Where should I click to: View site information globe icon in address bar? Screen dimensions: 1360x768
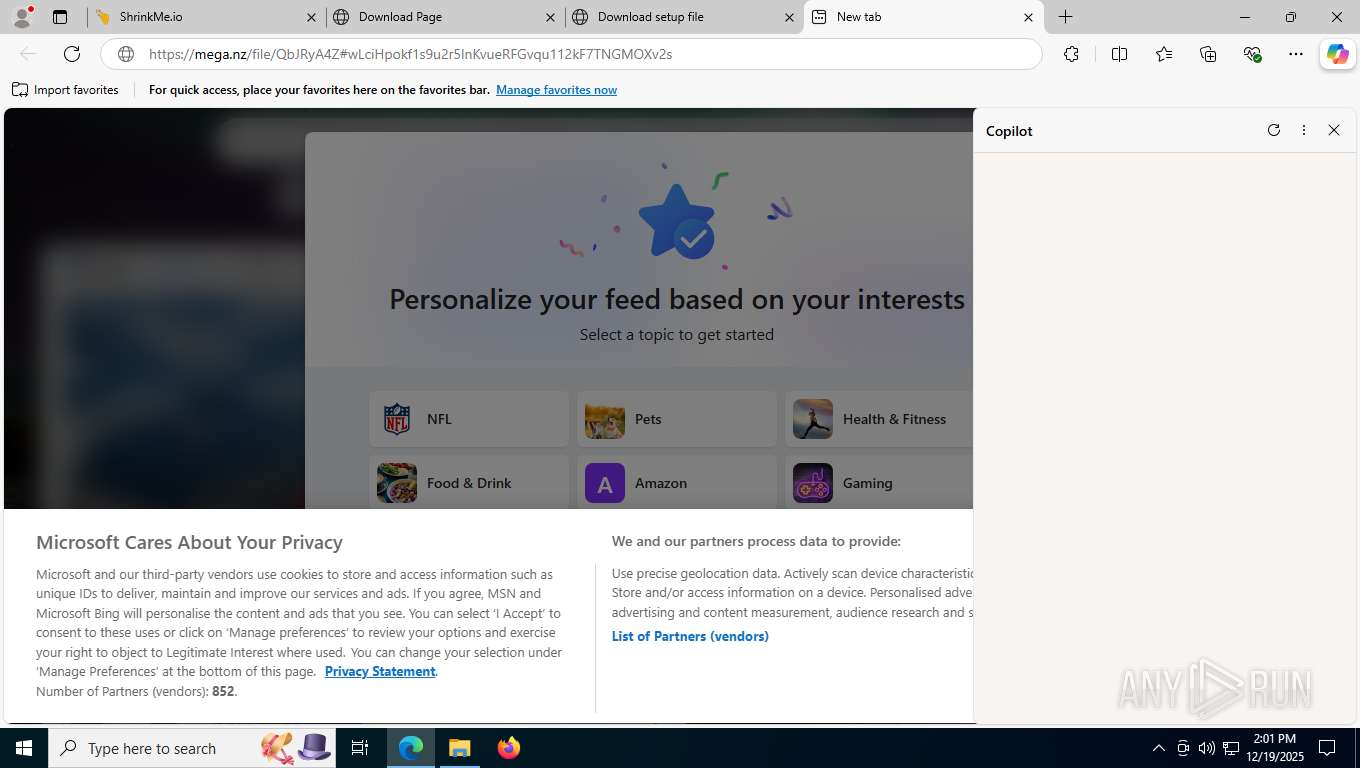(x=126, y=54)
